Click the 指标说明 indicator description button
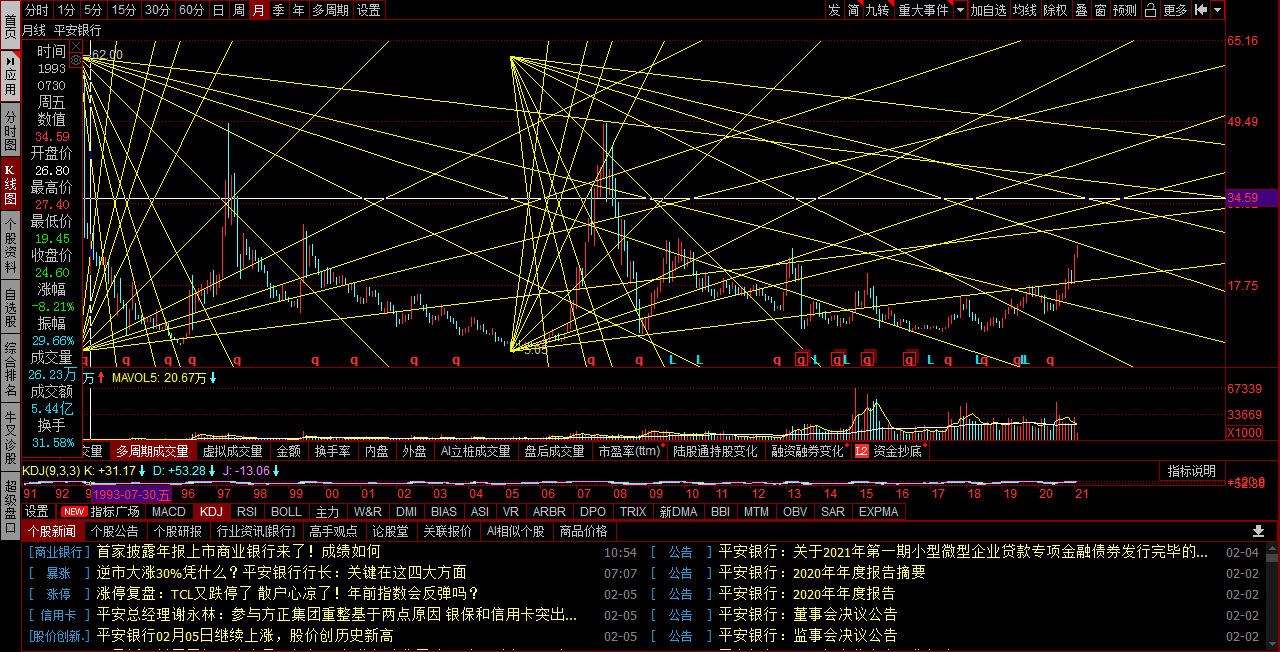1280x652 pixels. point(1192,471)
